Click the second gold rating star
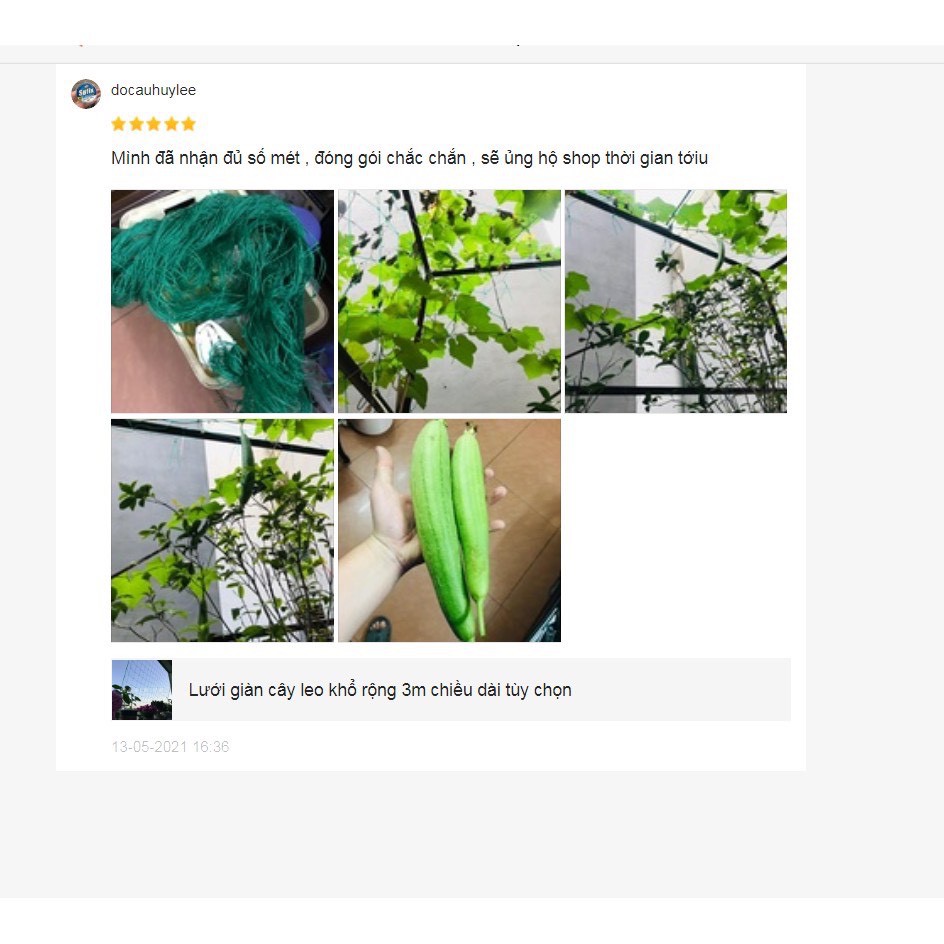 [137, 124]
